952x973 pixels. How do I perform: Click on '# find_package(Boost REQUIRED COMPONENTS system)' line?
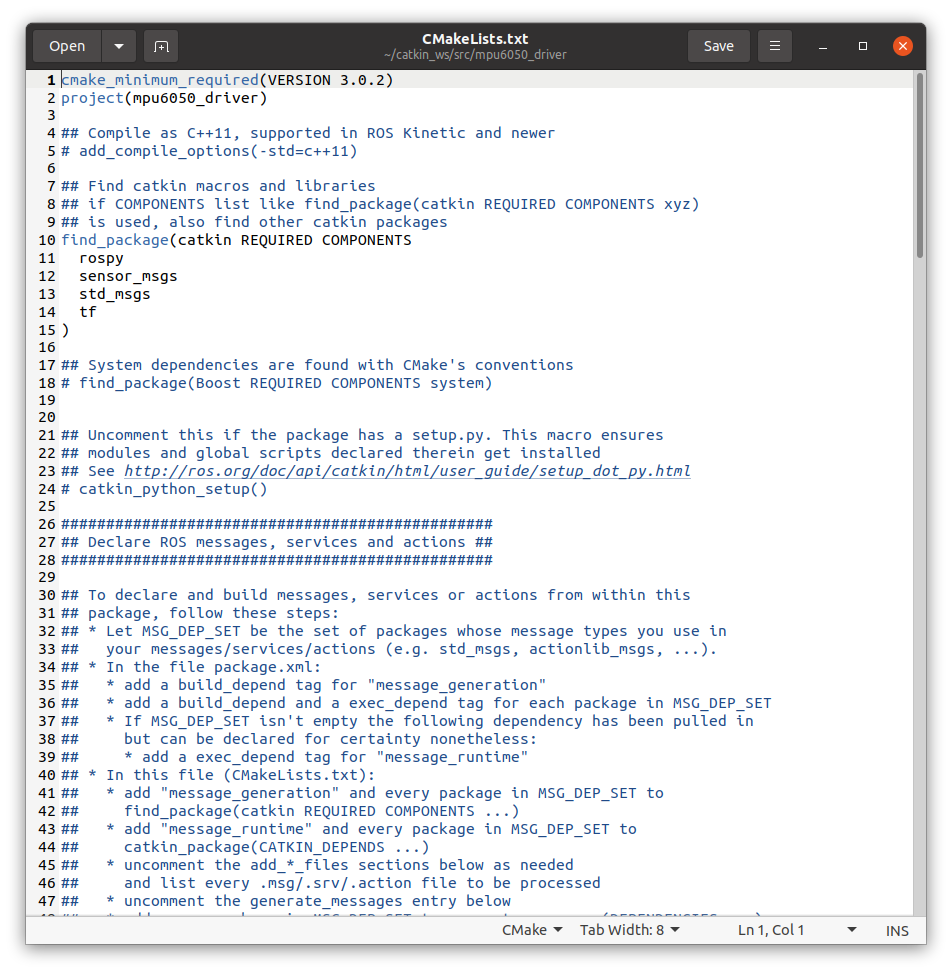pos(276,383)
